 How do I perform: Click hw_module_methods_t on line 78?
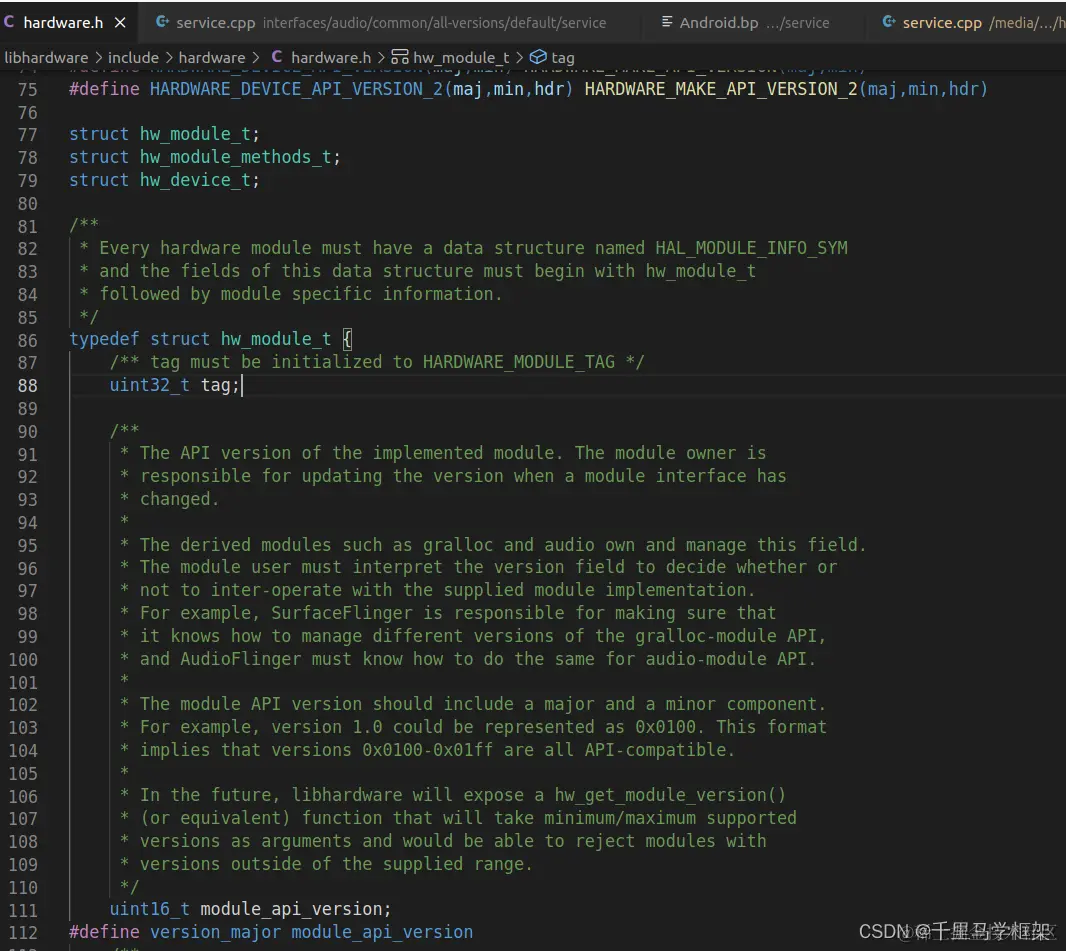point(235,158)
